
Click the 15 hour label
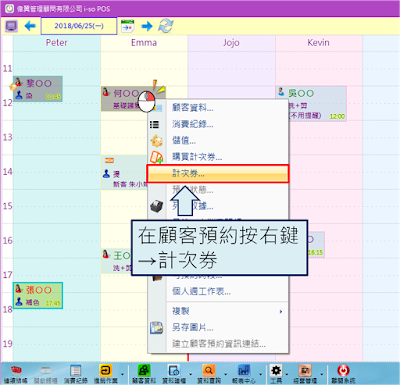(x=7, y=206)
